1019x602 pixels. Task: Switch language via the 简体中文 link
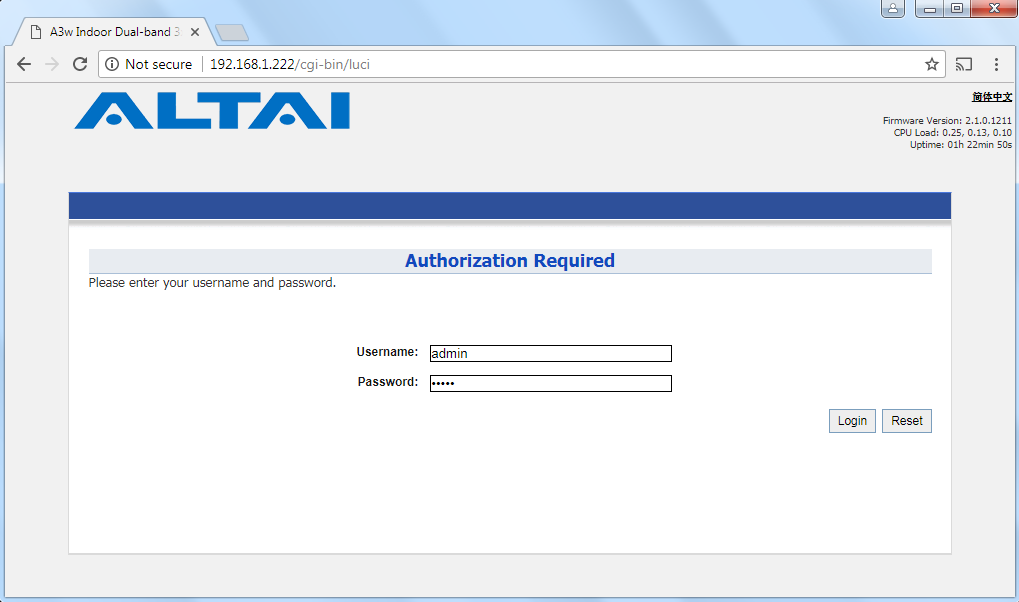[x=992, y=97]
